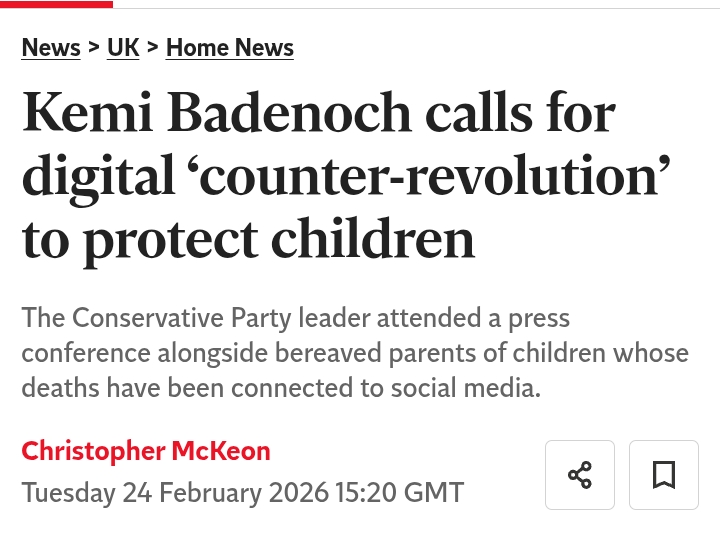Open the Home News breadcrumb
Image resolution: width=720 pixels, height=541 pixels.
point(230,48)
